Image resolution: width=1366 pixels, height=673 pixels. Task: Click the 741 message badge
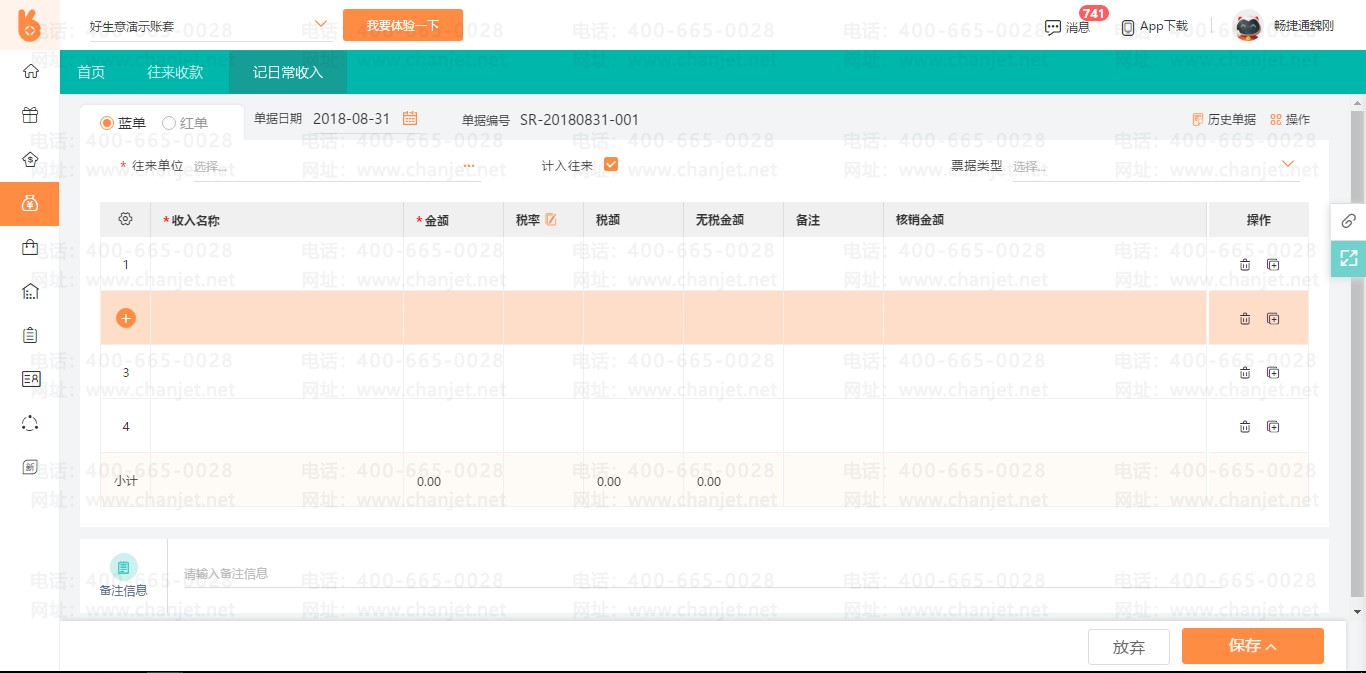[x=1094, y=13]
